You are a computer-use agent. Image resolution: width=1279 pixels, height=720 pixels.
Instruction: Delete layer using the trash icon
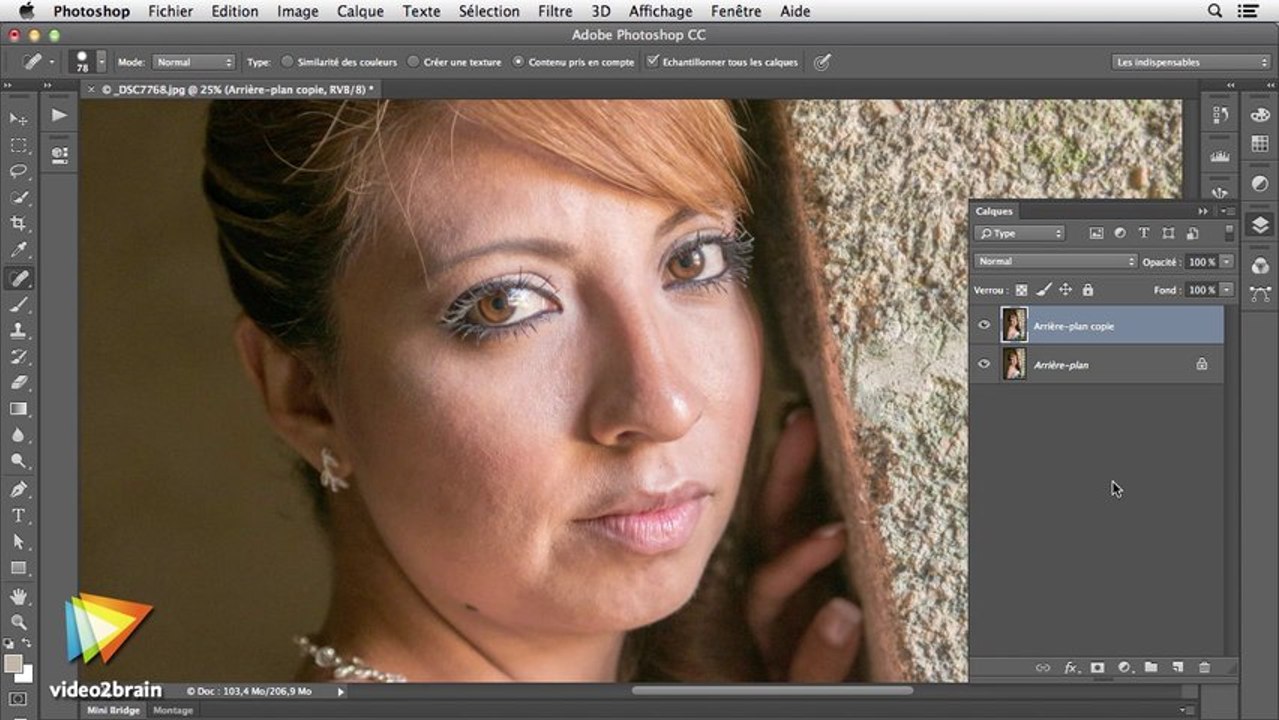1204,667
